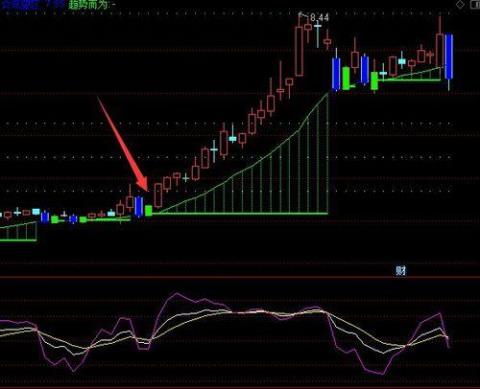Click the 财 marker on the chart
Image resolution: width=480 pixels, height=389 pixels.
point(401,271)
